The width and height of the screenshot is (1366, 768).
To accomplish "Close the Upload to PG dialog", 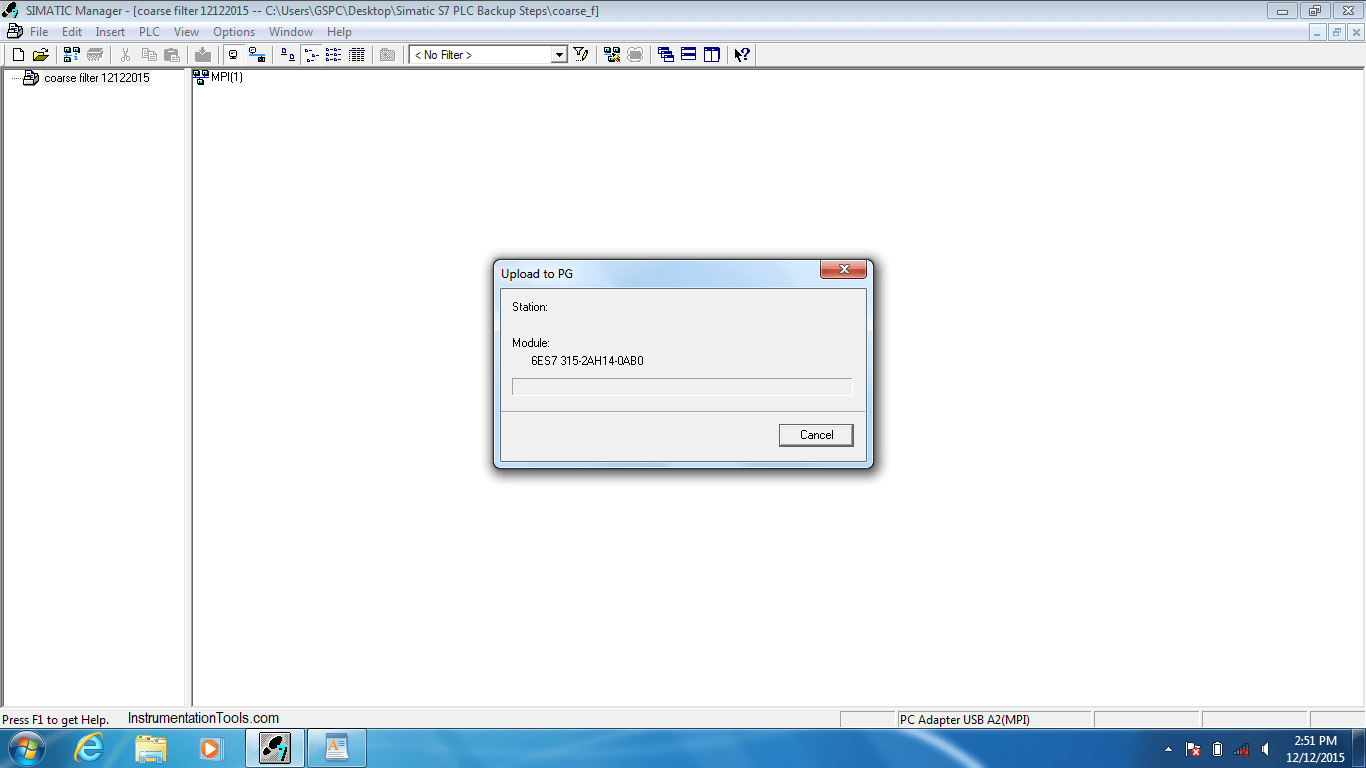I will click(x=843, y=270).
